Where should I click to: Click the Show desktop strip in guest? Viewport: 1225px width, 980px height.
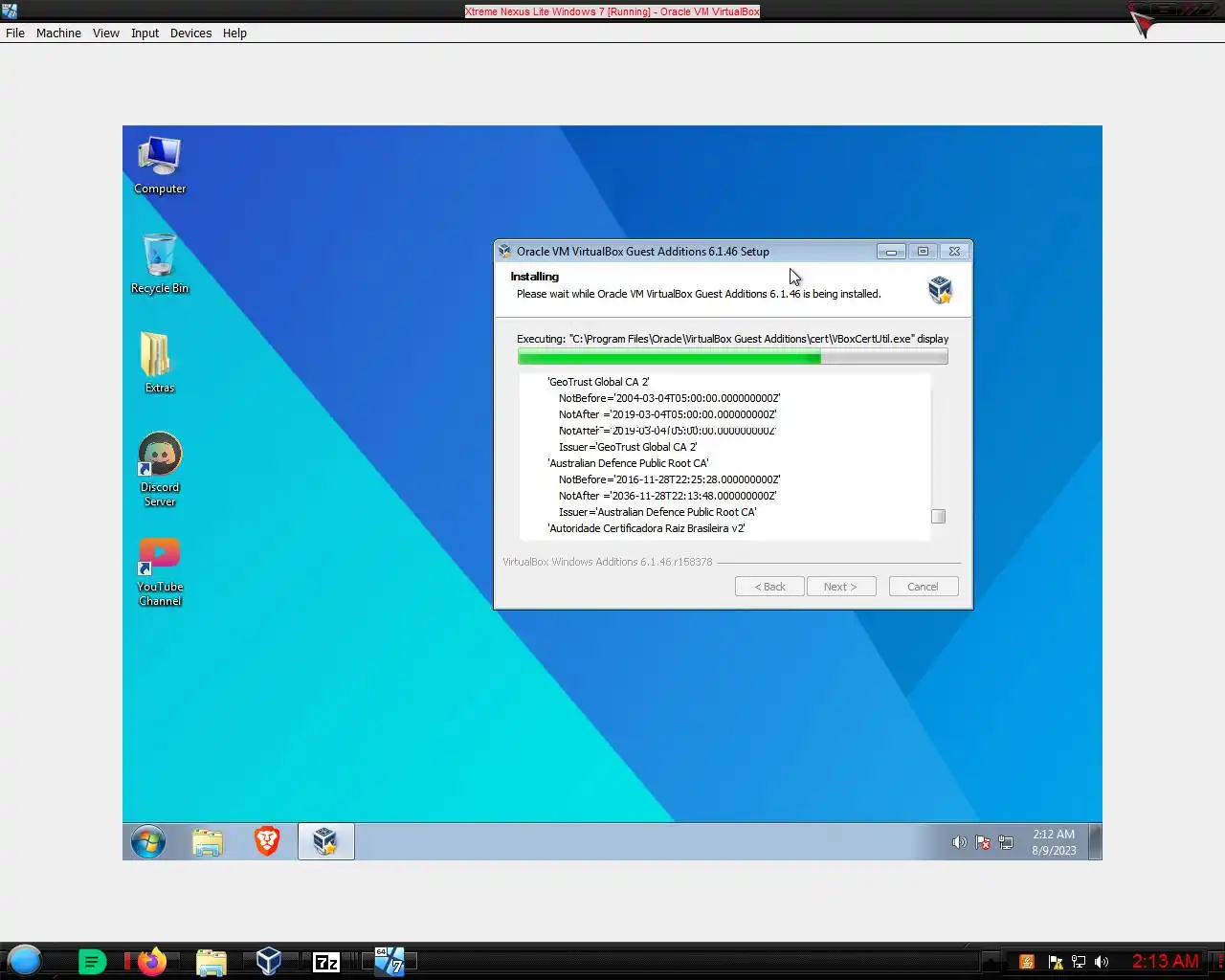1095,842
